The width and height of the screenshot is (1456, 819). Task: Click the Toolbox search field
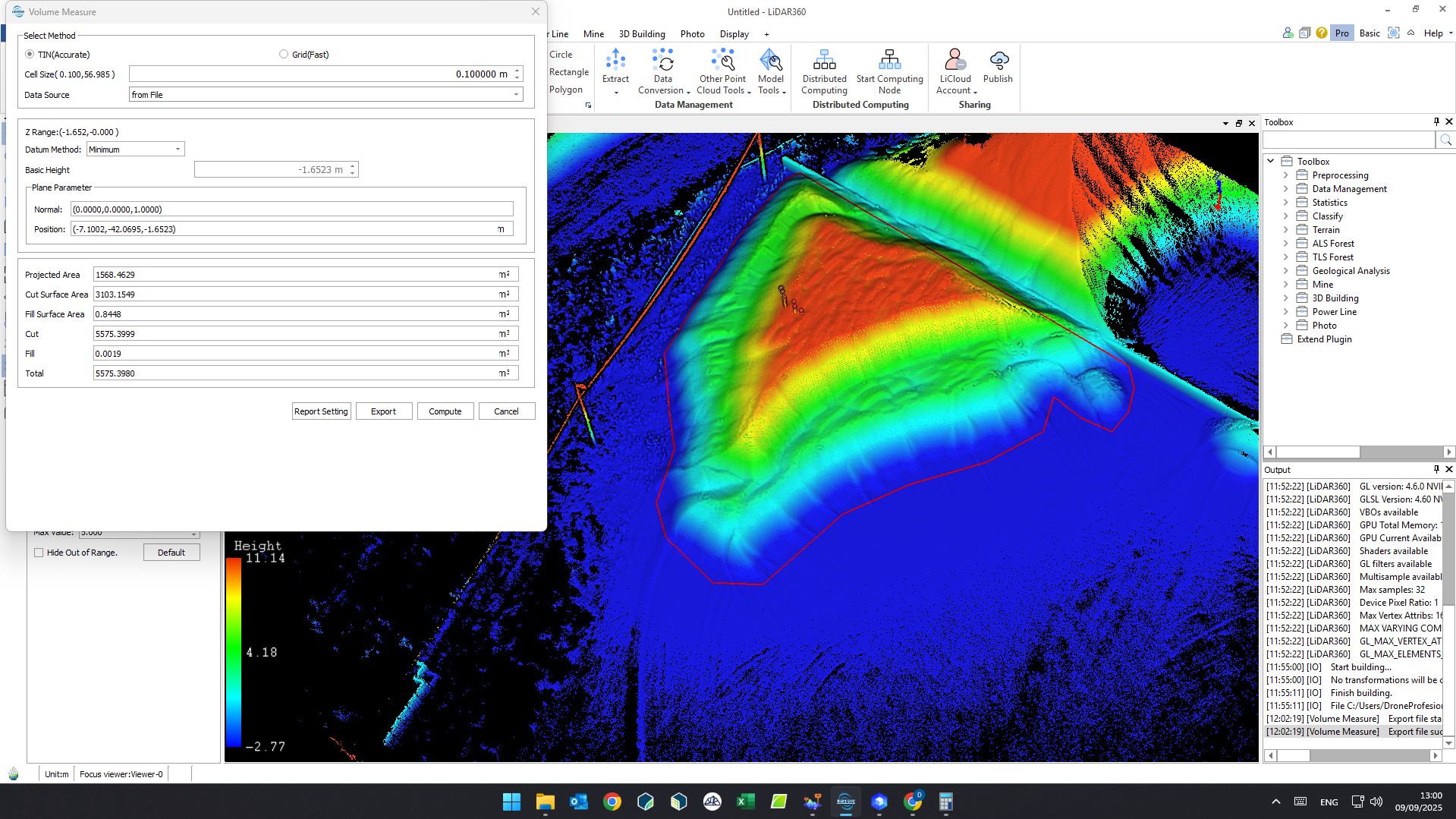pyautogui.click(x=1349, y=140)
